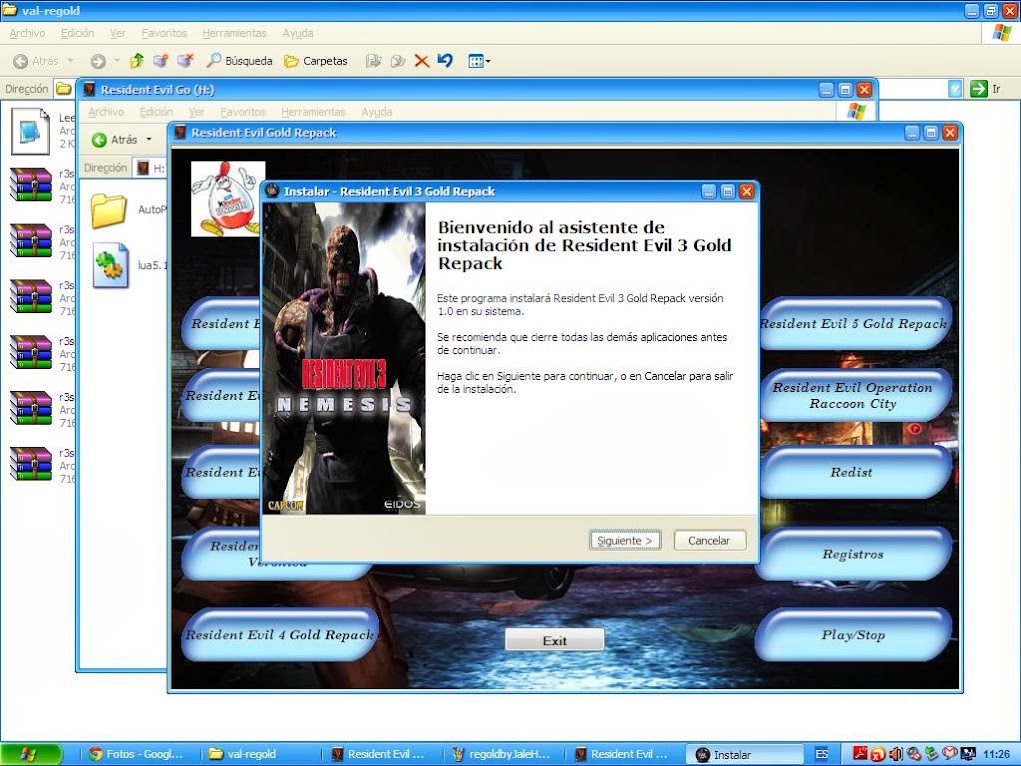The width and height of the screenshot is (1021, 766).
Task: Click the forward arrow in val-regold toolbar
Action: pyautogui.click(x=98, y=61)
